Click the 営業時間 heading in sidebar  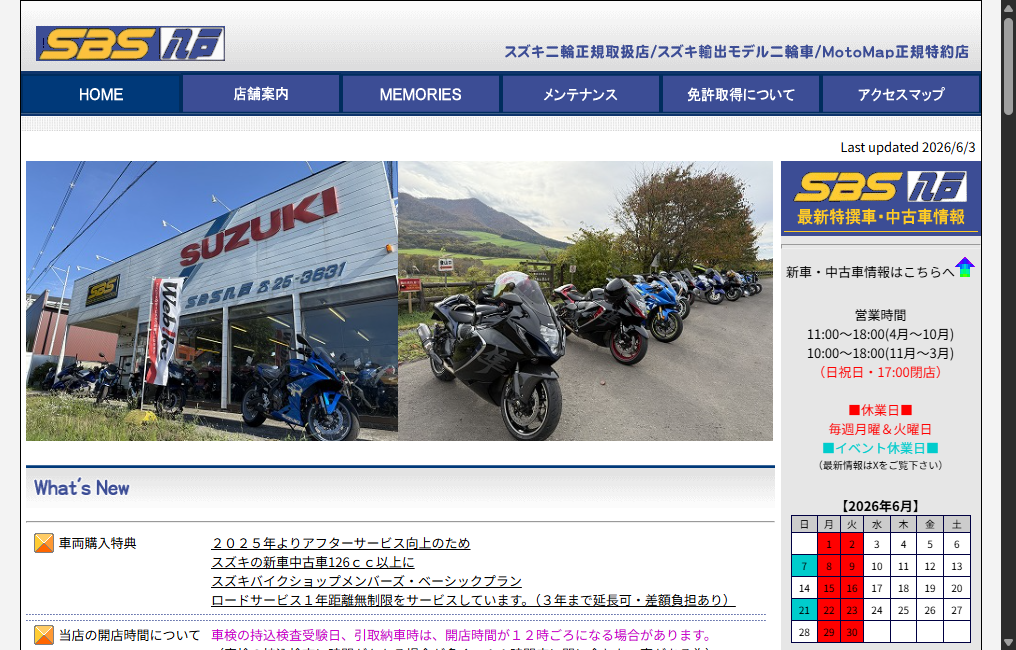point(880,316)
